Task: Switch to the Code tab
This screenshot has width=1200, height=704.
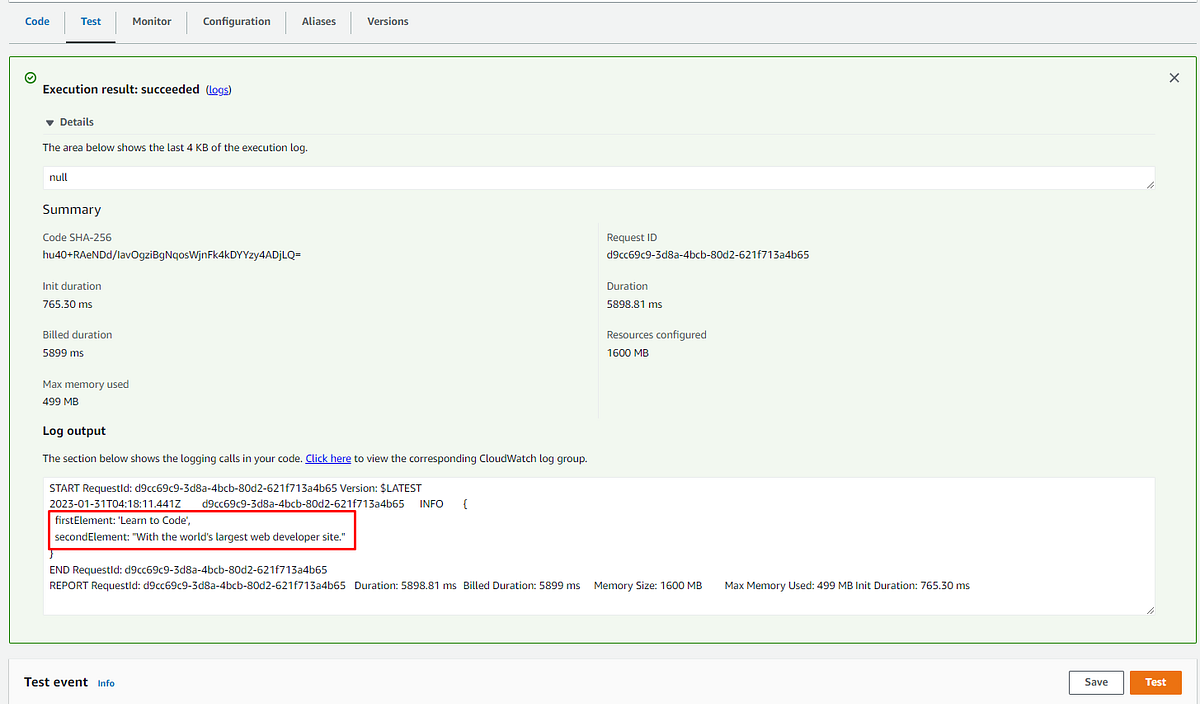Action: coord(37,21)
